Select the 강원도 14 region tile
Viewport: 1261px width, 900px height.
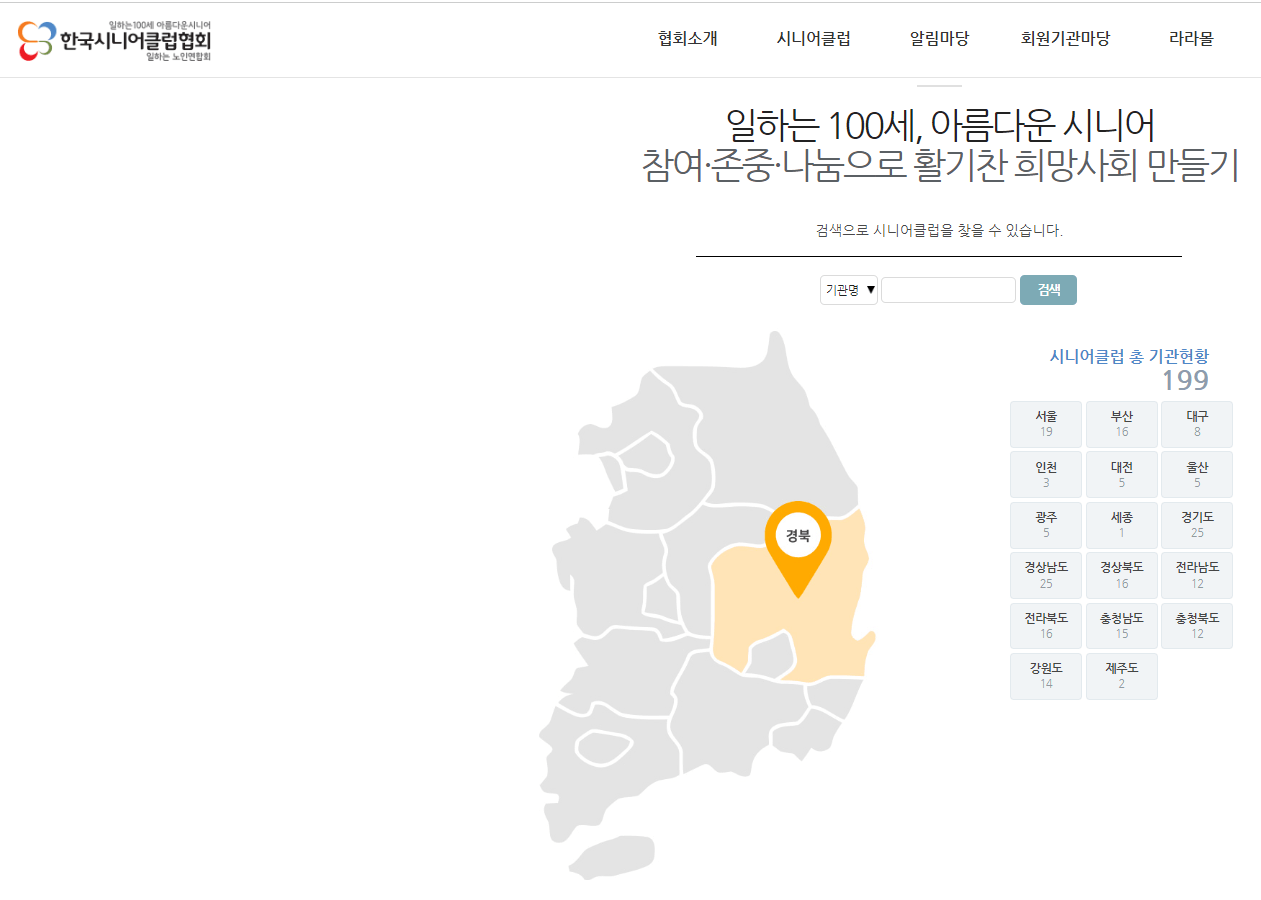click(1046, 676)
